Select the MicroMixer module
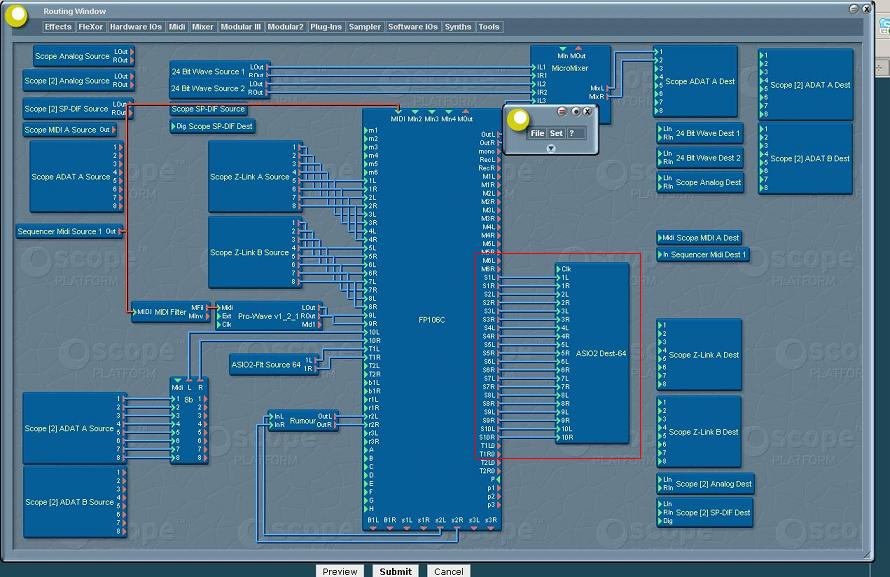 [x=570, y=68]
